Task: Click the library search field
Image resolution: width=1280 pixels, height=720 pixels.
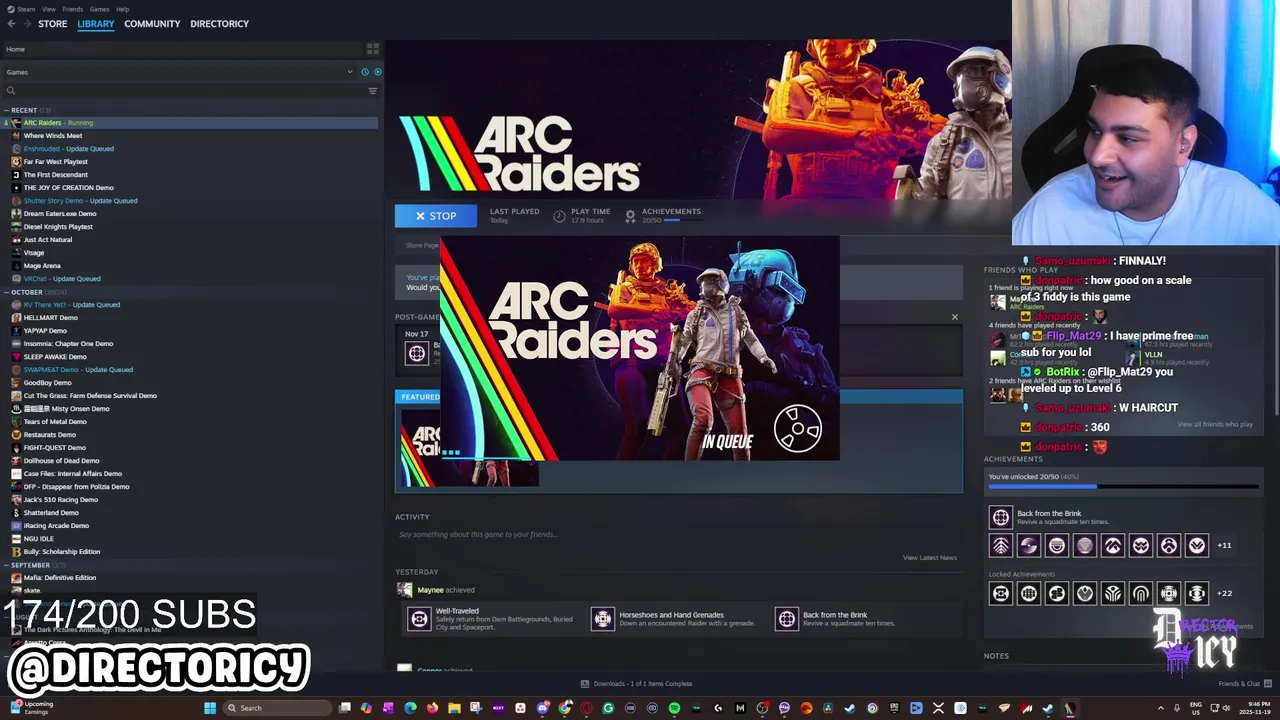Action: click(183, 91)
